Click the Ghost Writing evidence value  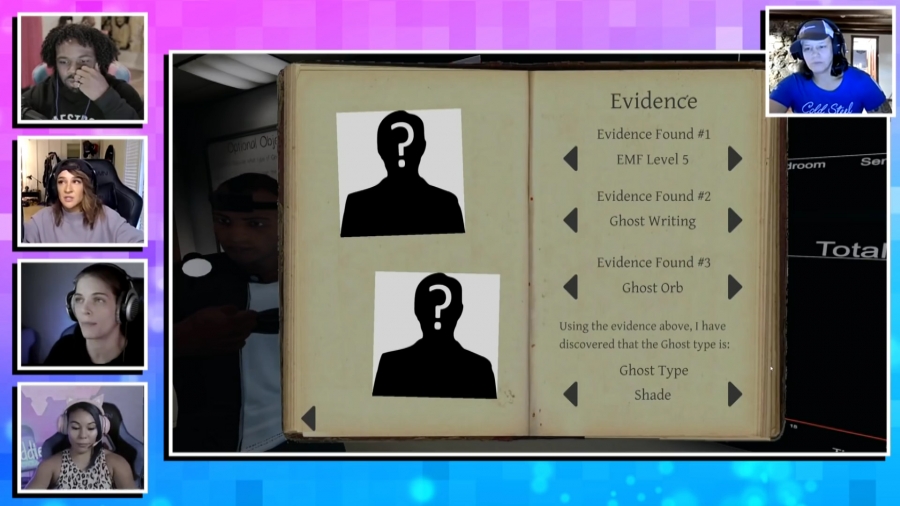(652, 221)
